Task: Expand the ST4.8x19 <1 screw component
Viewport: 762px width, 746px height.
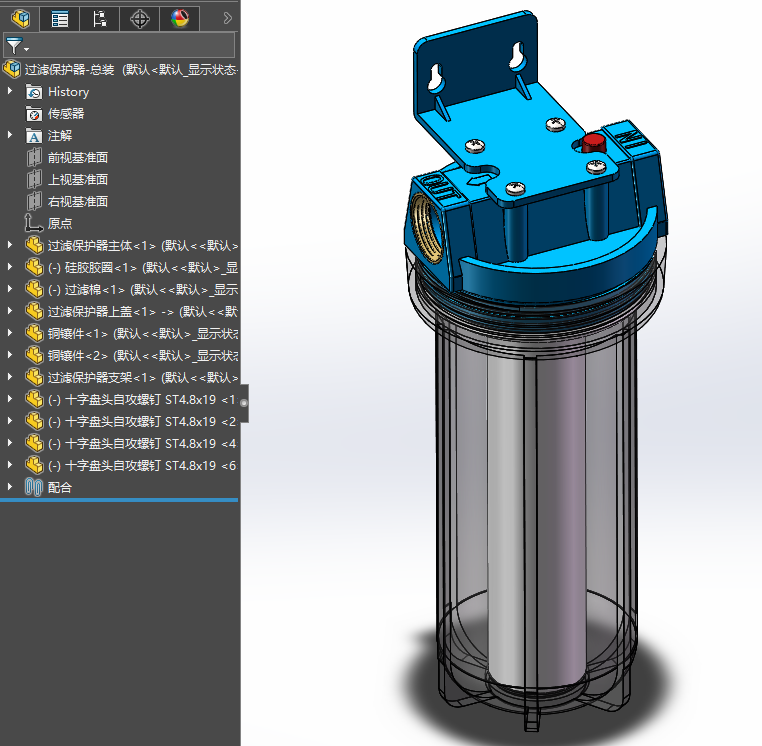Action: coord(10,399)
